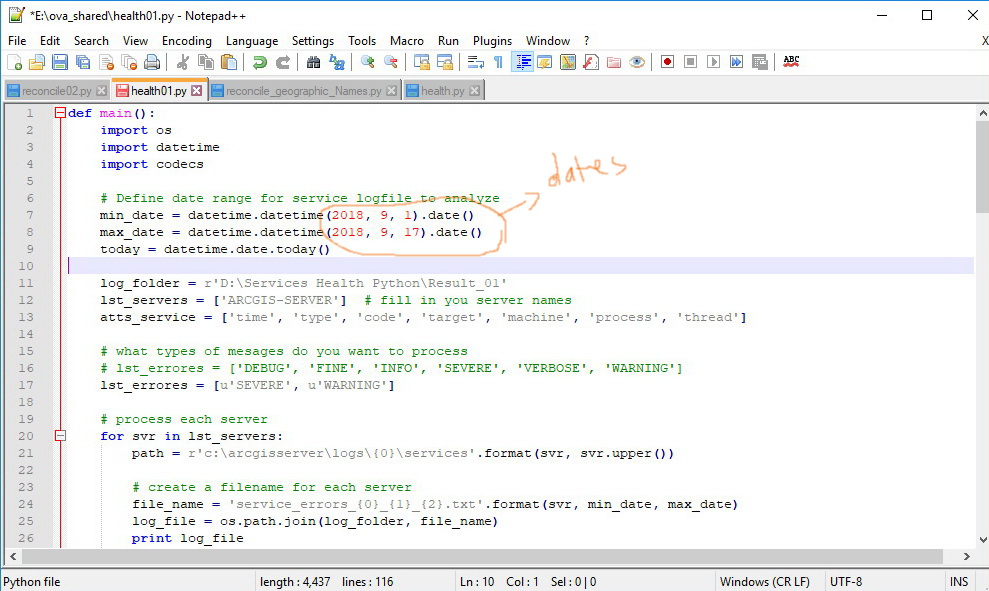Image resolution: width=989 pixels, height=591 pixels.
Task: Toggle Folder as Workspace panel
Action: 614,62
